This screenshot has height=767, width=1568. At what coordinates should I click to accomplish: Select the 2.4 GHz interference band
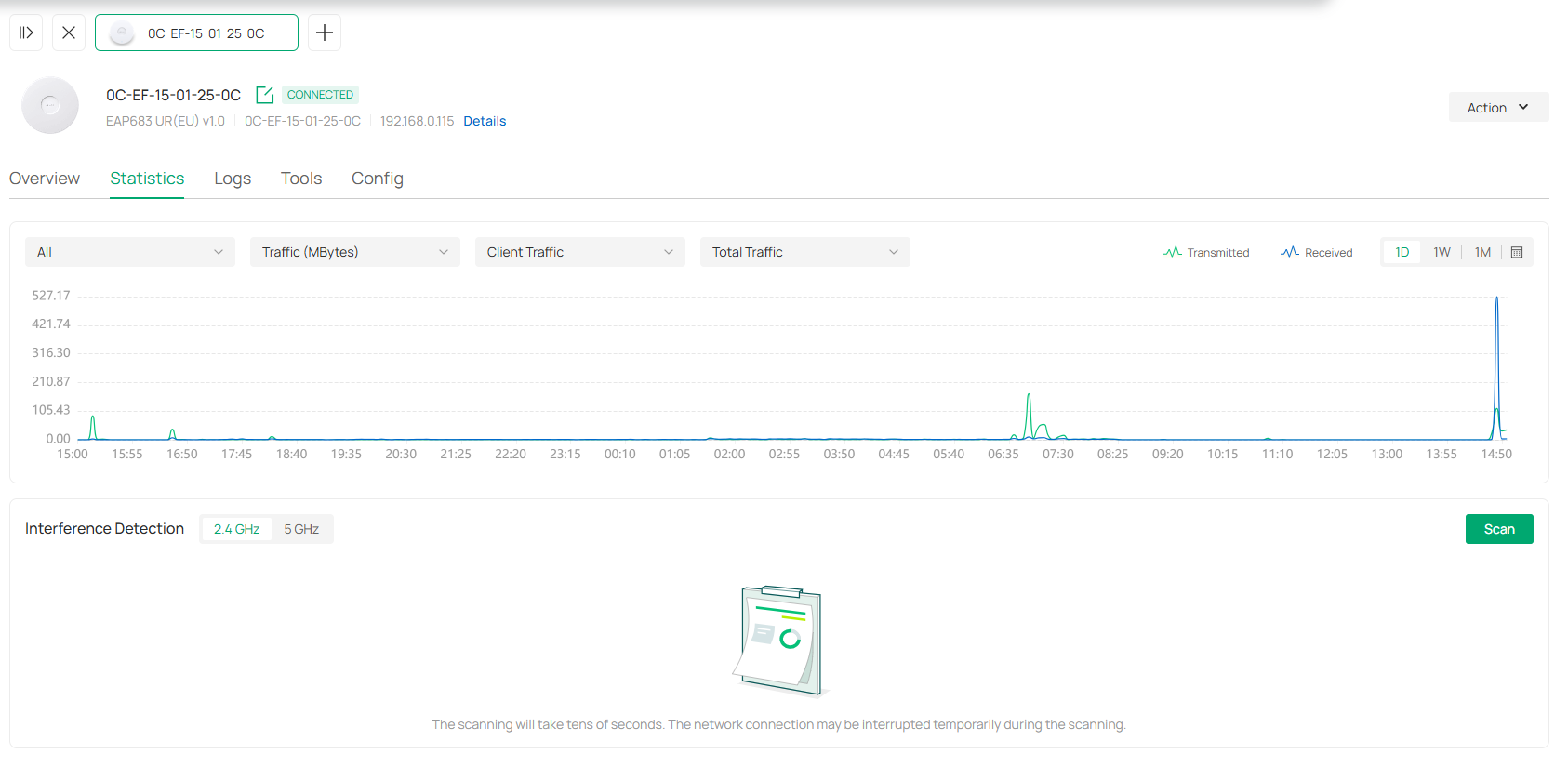coord(236,529)
